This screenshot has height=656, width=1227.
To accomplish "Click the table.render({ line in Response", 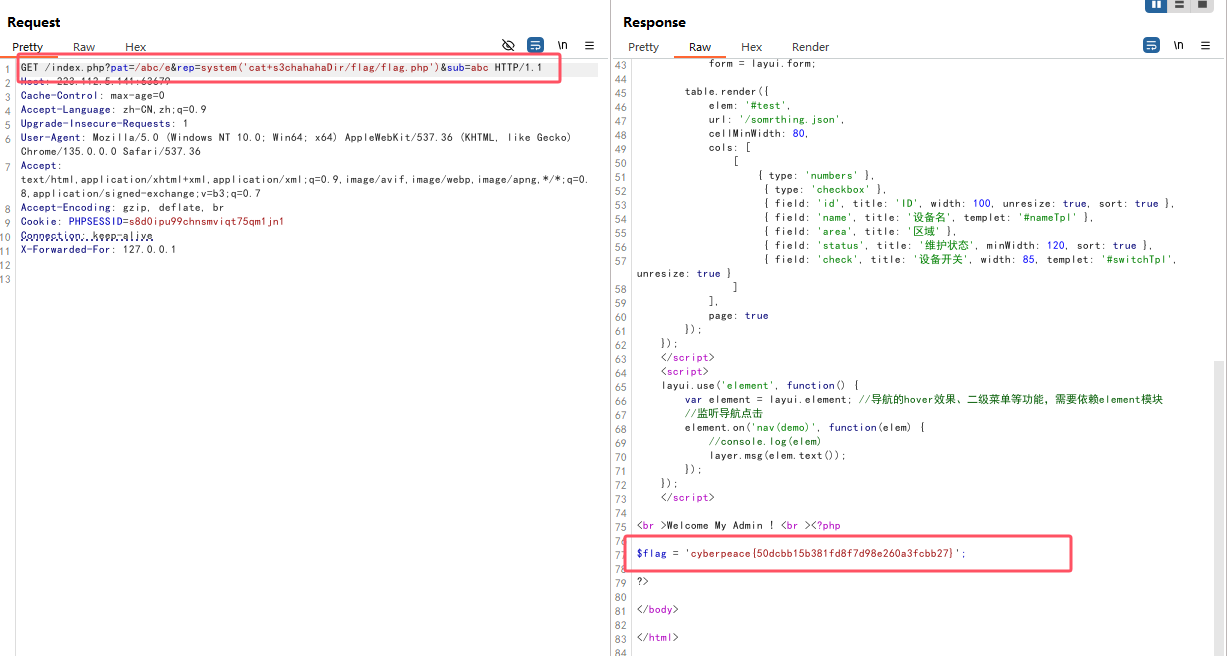I will [727, 91].
